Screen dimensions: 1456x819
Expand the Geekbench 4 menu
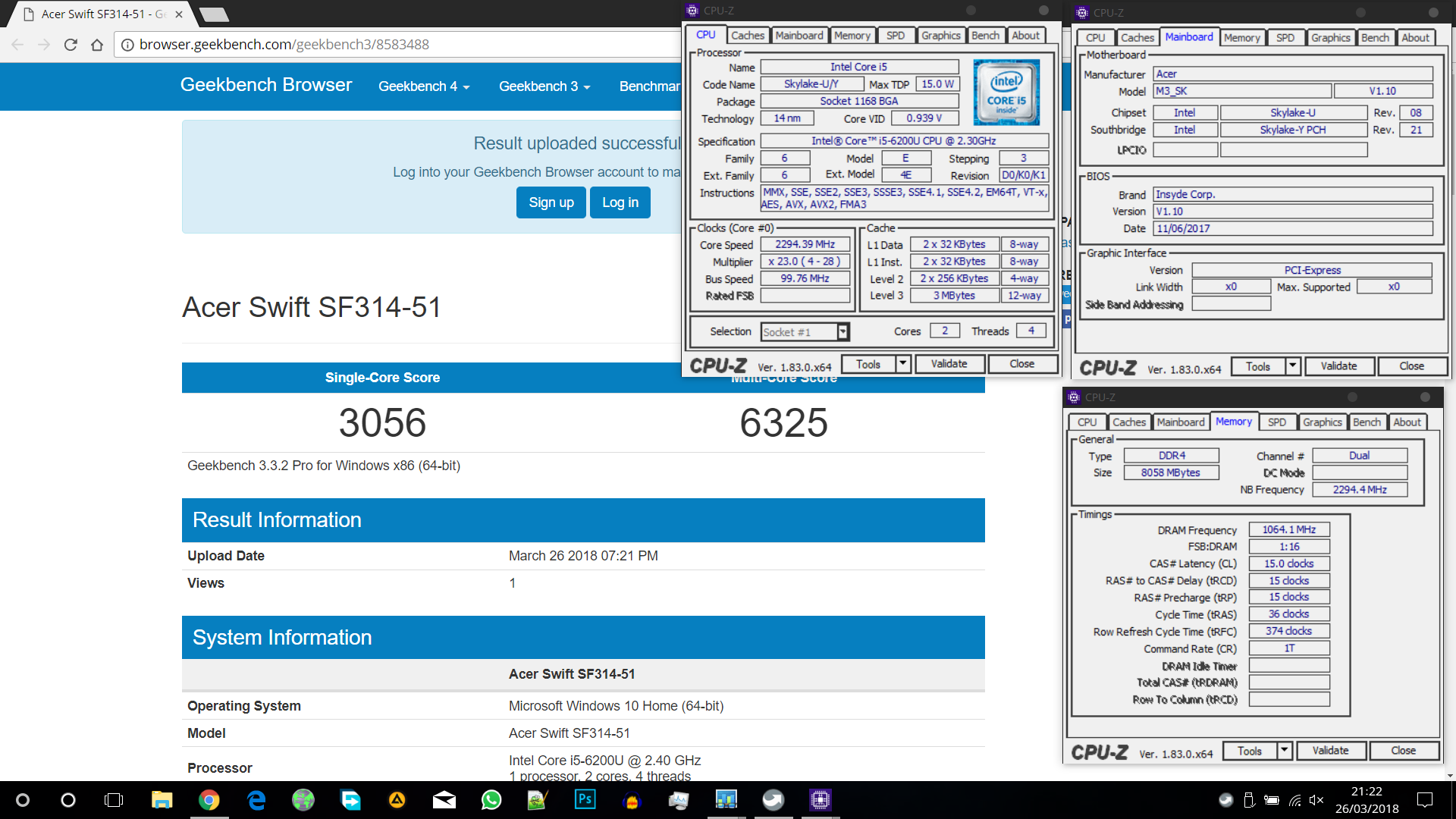[424, 86]
